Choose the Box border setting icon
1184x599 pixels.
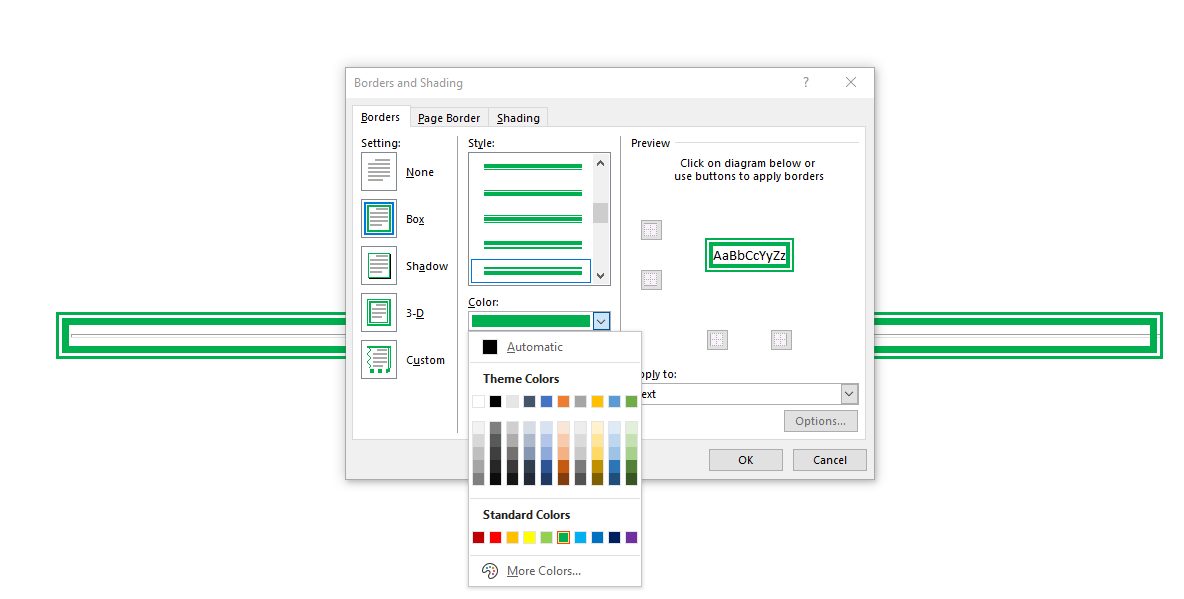point(379,218)
